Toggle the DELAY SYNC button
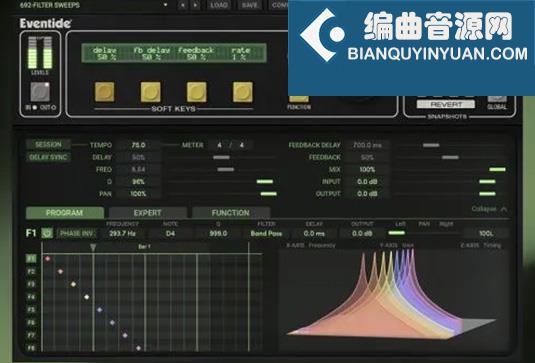 pos(48,157)
